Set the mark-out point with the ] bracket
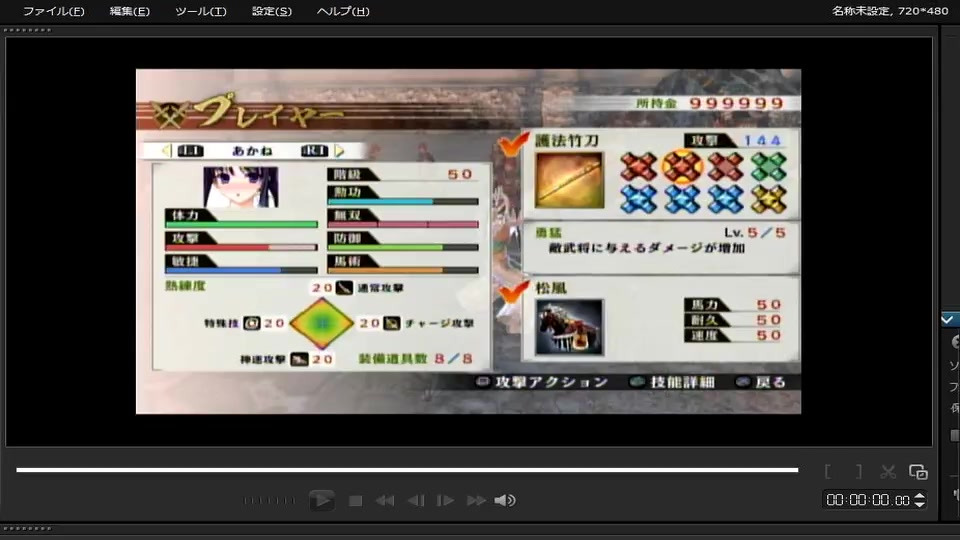The height and width of the screenshot is (540, 960). [x=859, y=471]
